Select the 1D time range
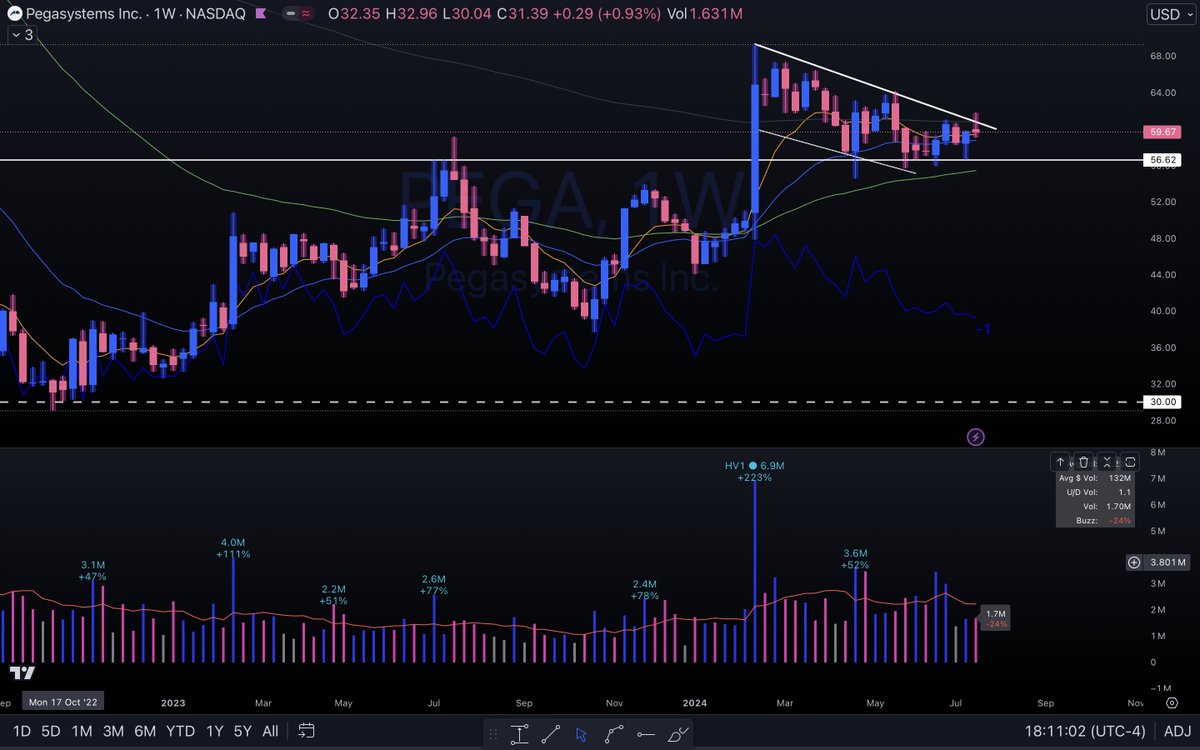 click(21, 731)
